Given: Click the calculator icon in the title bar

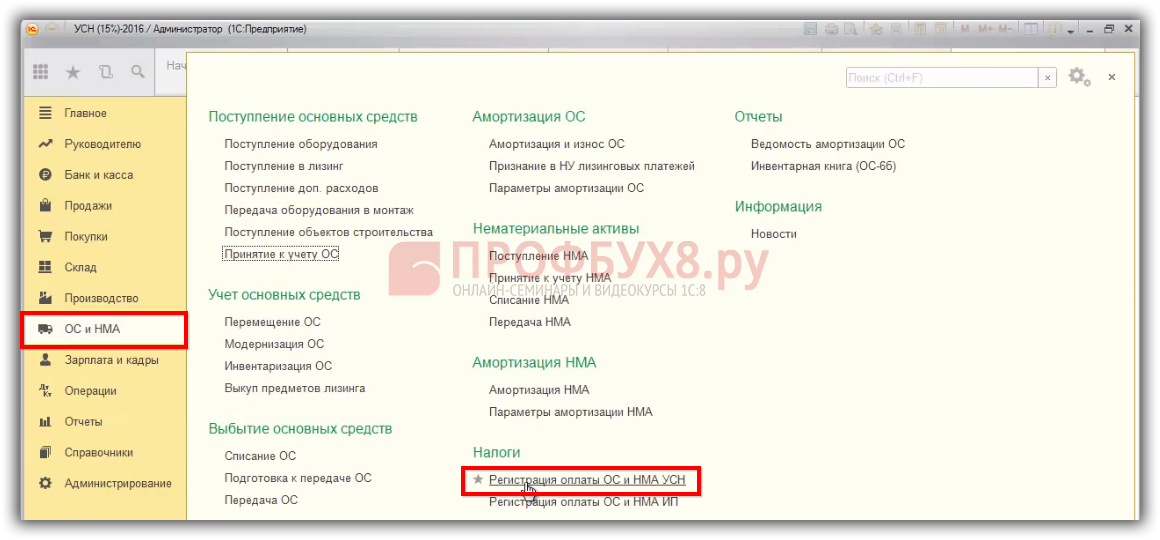Looking at the screenshot, I should 918,29.
